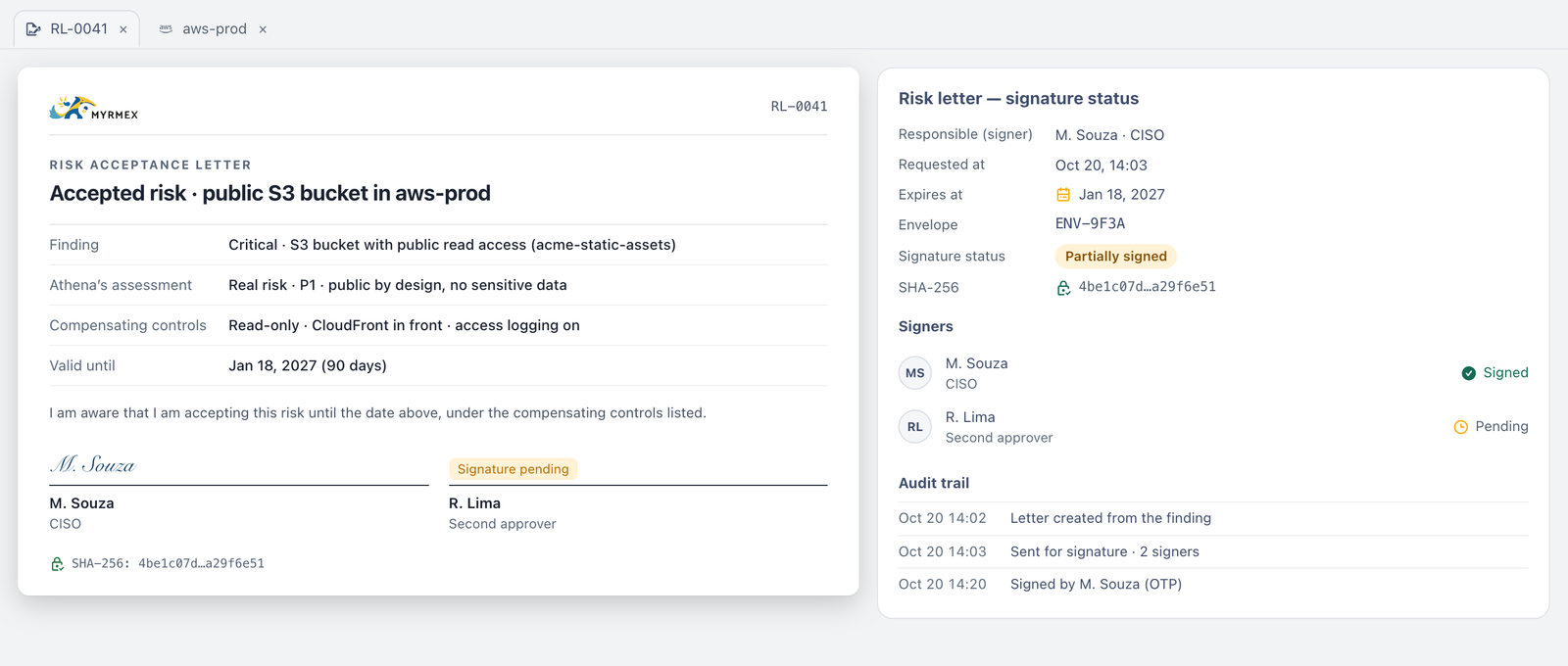Click the Audit trail section heading

[934, 483]
